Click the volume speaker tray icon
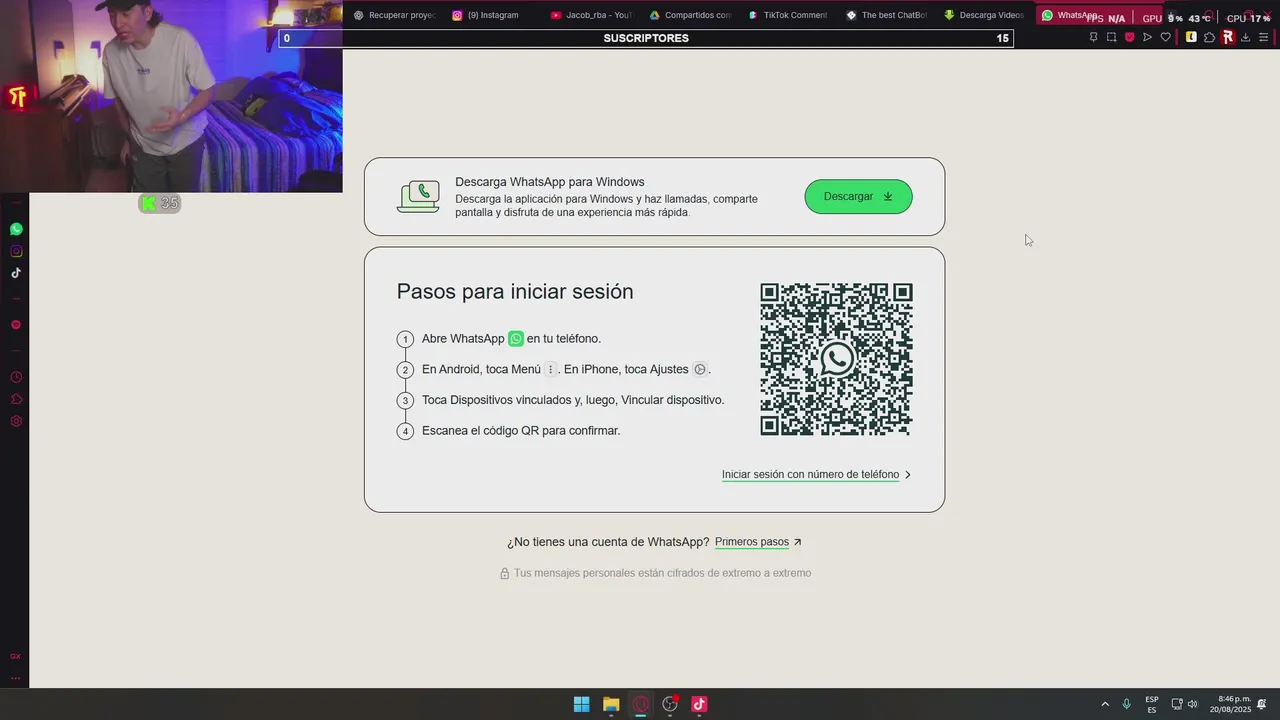The height and width of the screenshot is (720, 1280). pos(1192,704)
